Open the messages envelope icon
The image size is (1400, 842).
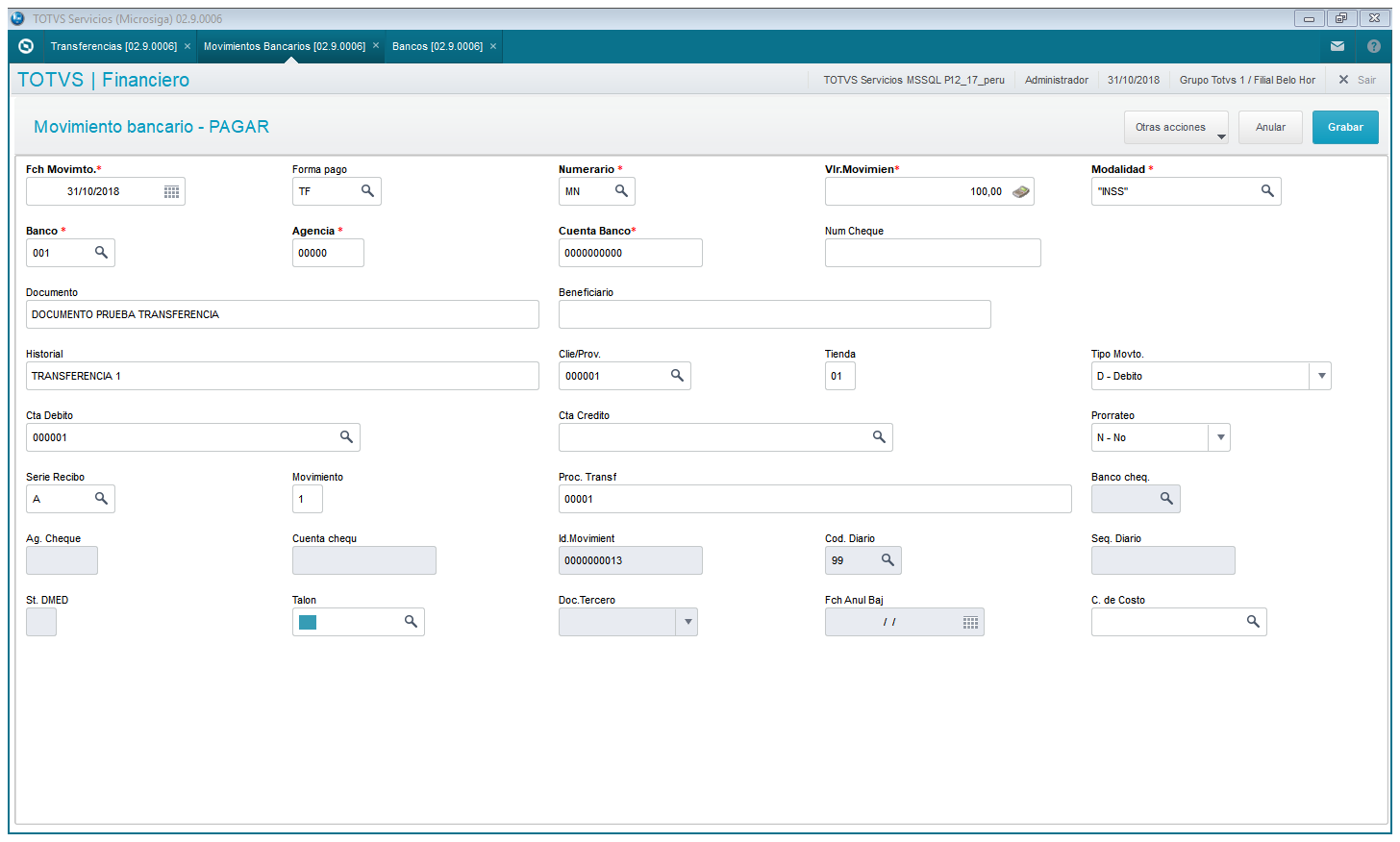tap(1337, 46)
